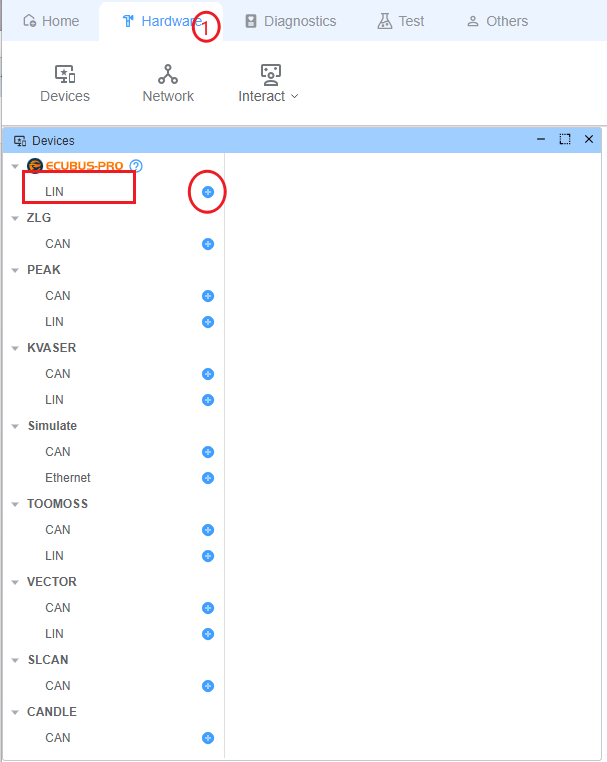Click the KVASER vendor name
Image resolution: width=607 pixels, height=762 pixels.
(x=52, y=348)
